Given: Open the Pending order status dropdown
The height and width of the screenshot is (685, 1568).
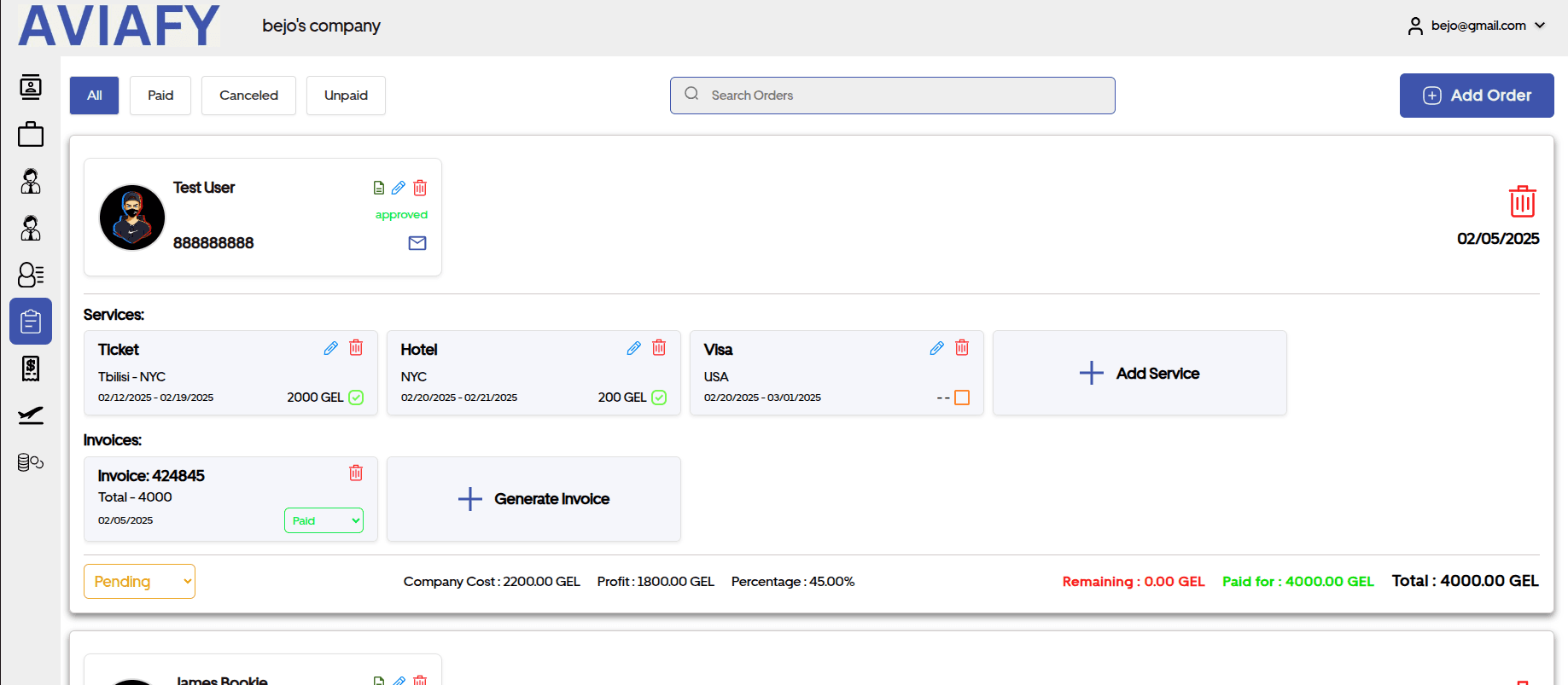Looking at the screenshot, I should 139,582.
